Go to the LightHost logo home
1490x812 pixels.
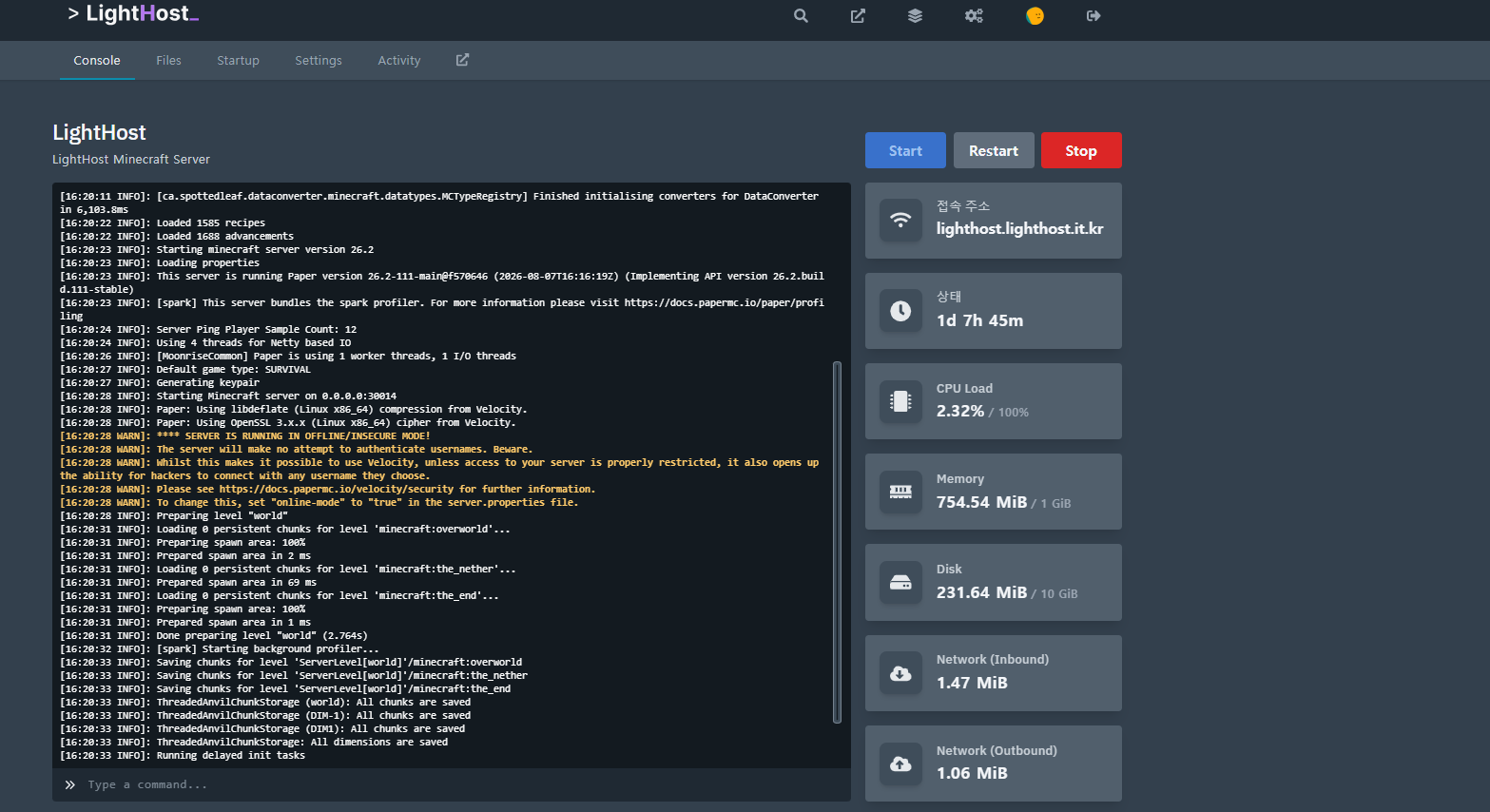point(133,13)
